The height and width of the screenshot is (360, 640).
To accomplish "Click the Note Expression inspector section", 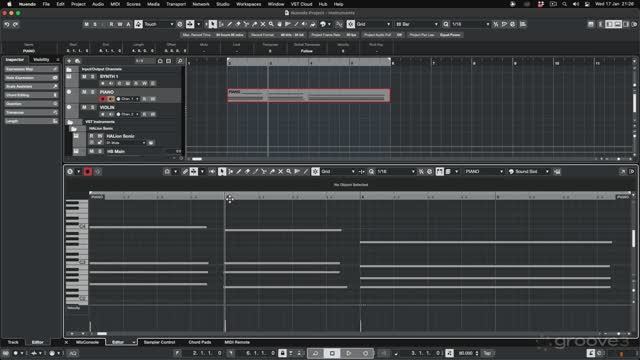I will tap(31, 78).
